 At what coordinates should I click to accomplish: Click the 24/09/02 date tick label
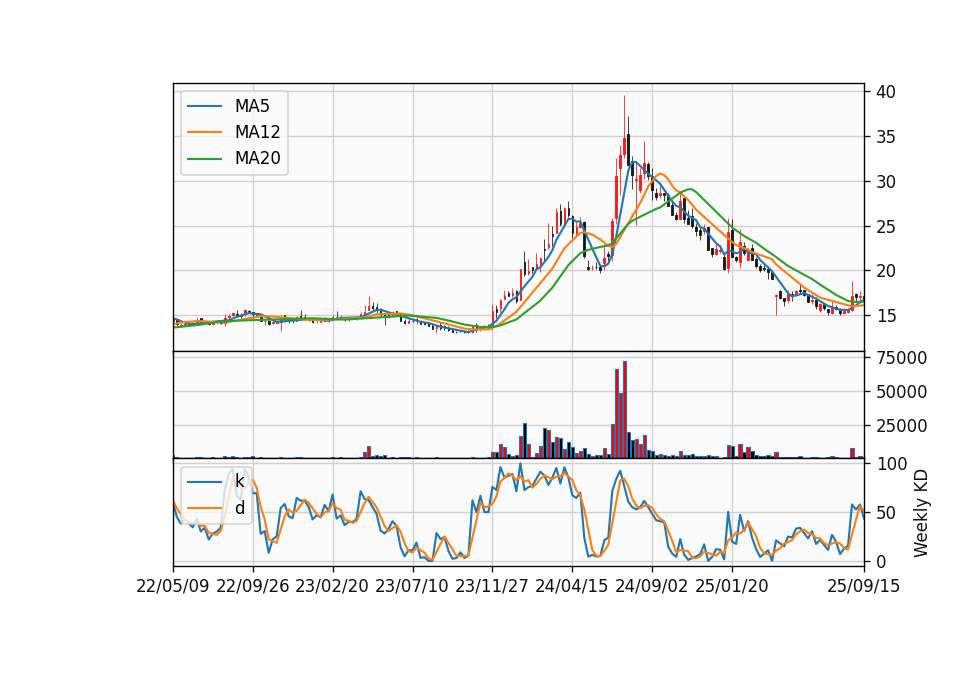click(x=651, y=586)
